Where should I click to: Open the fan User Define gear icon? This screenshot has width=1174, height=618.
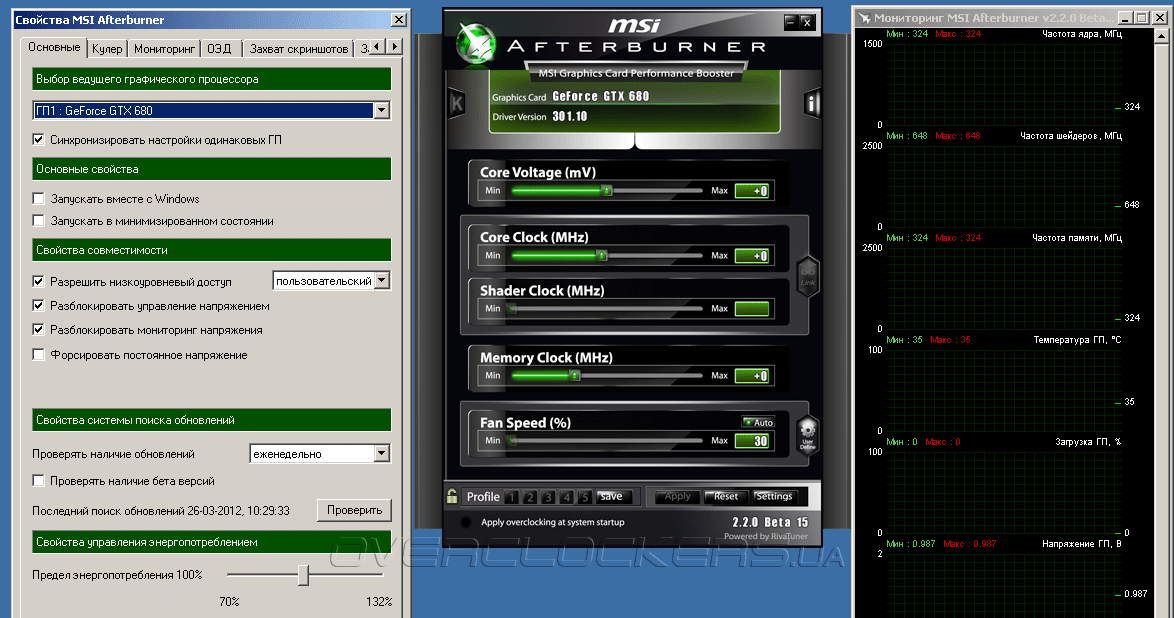807,436
